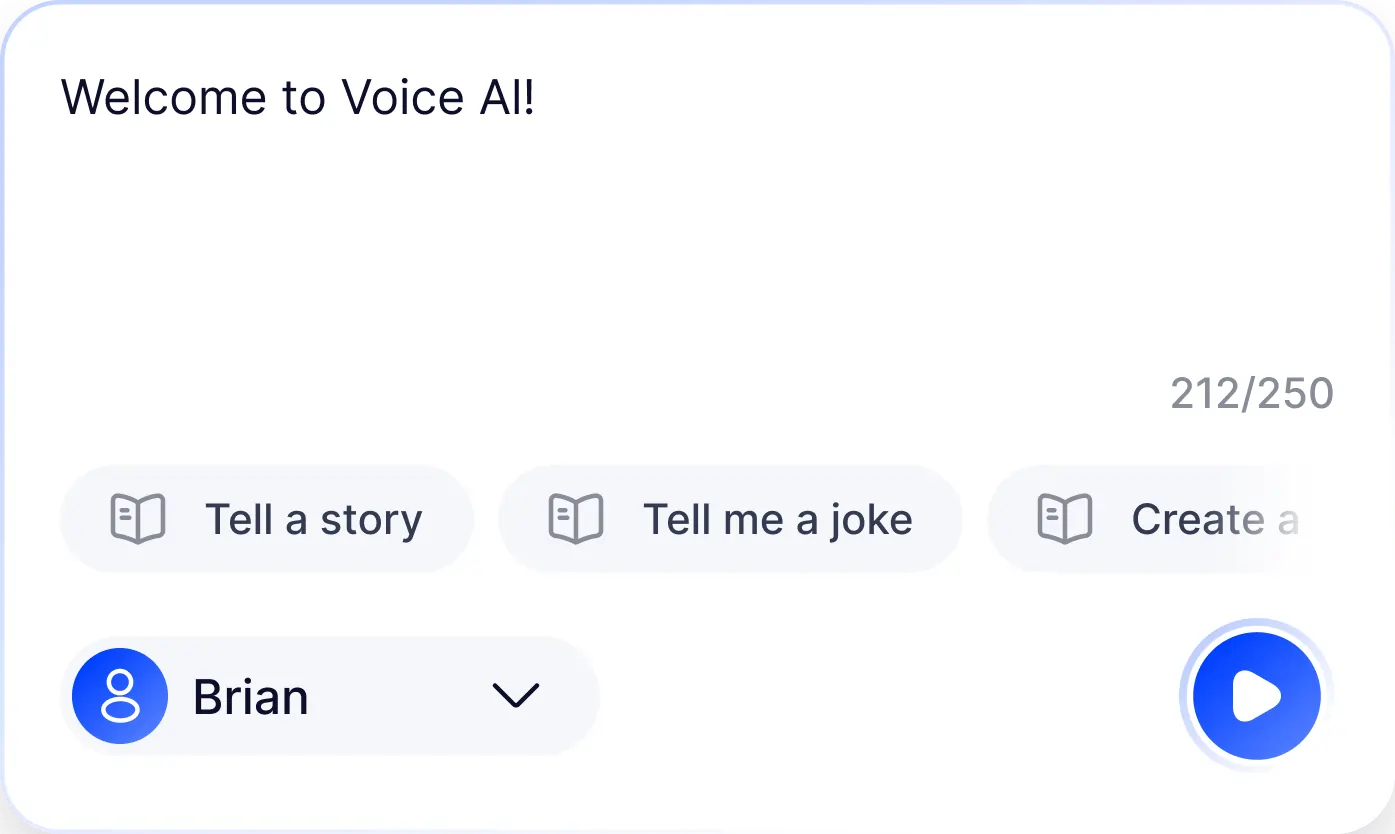1395x834 pixels.
Task: Click the word story in the suggestion chip
Action: [x=371, y=520]
